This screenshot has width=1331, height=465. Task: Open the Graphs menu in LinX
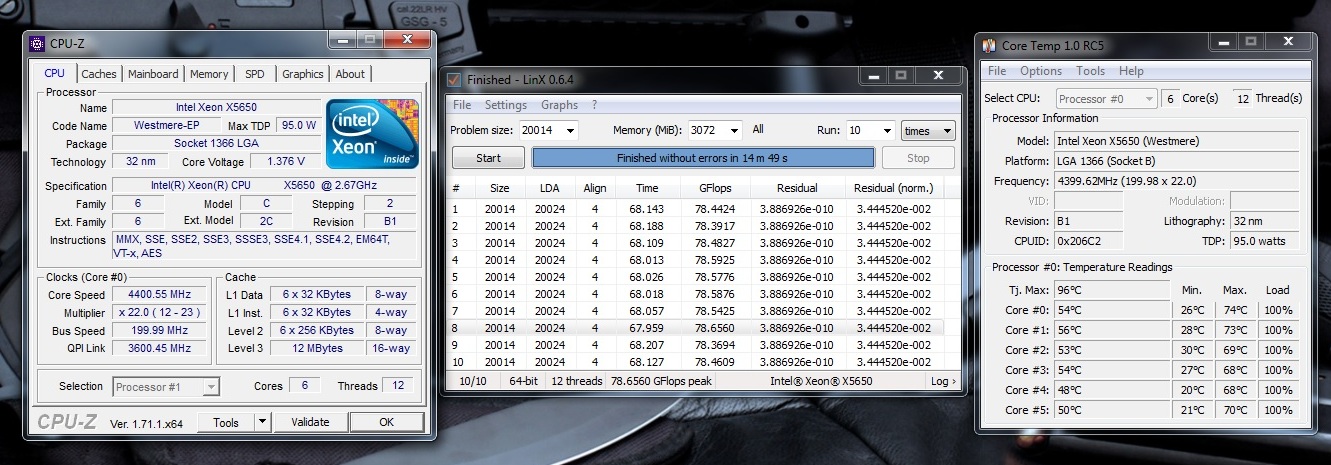(559, 105)
